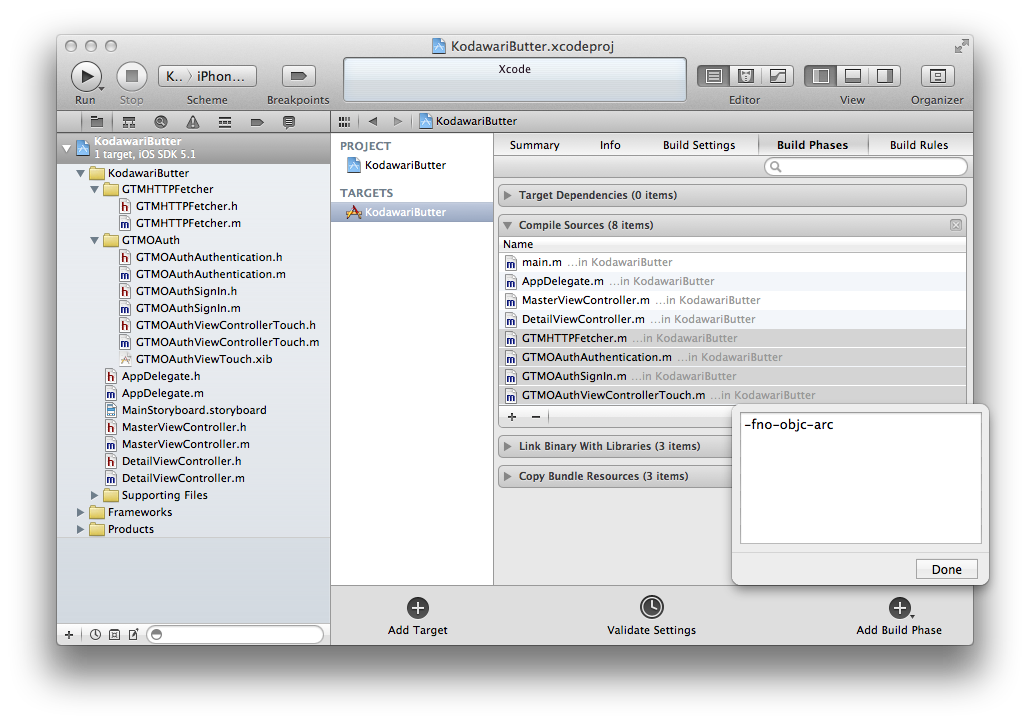This screenshot has width=1030, height=724.
Task: Open related files grid menu
Action: 344,122
